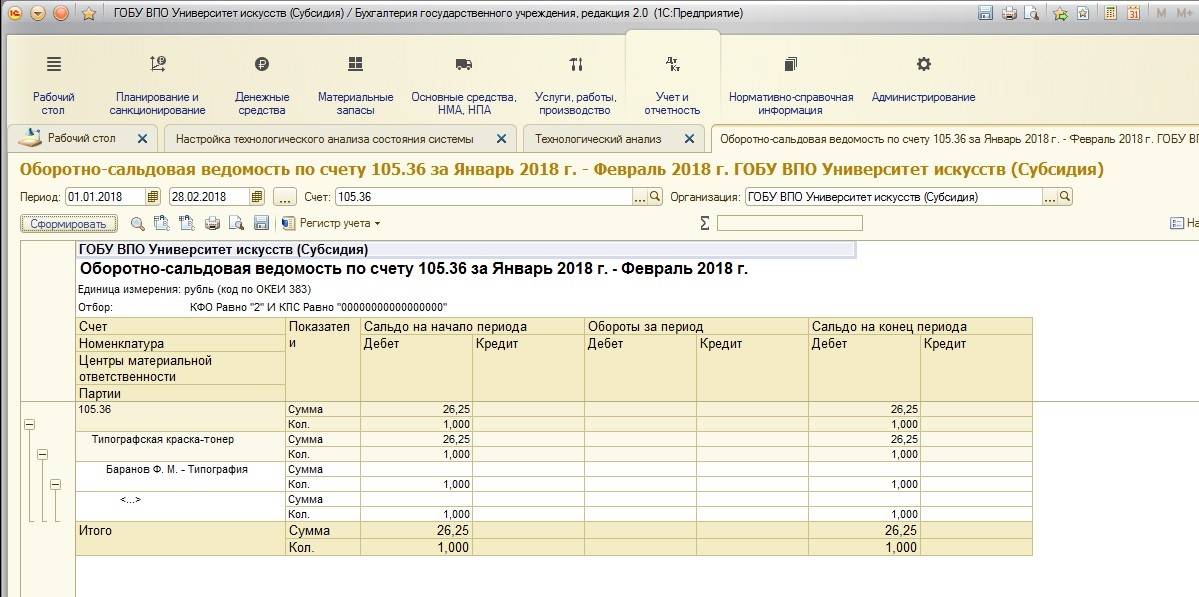Click the report toolbar printer icon

(212, 223)
